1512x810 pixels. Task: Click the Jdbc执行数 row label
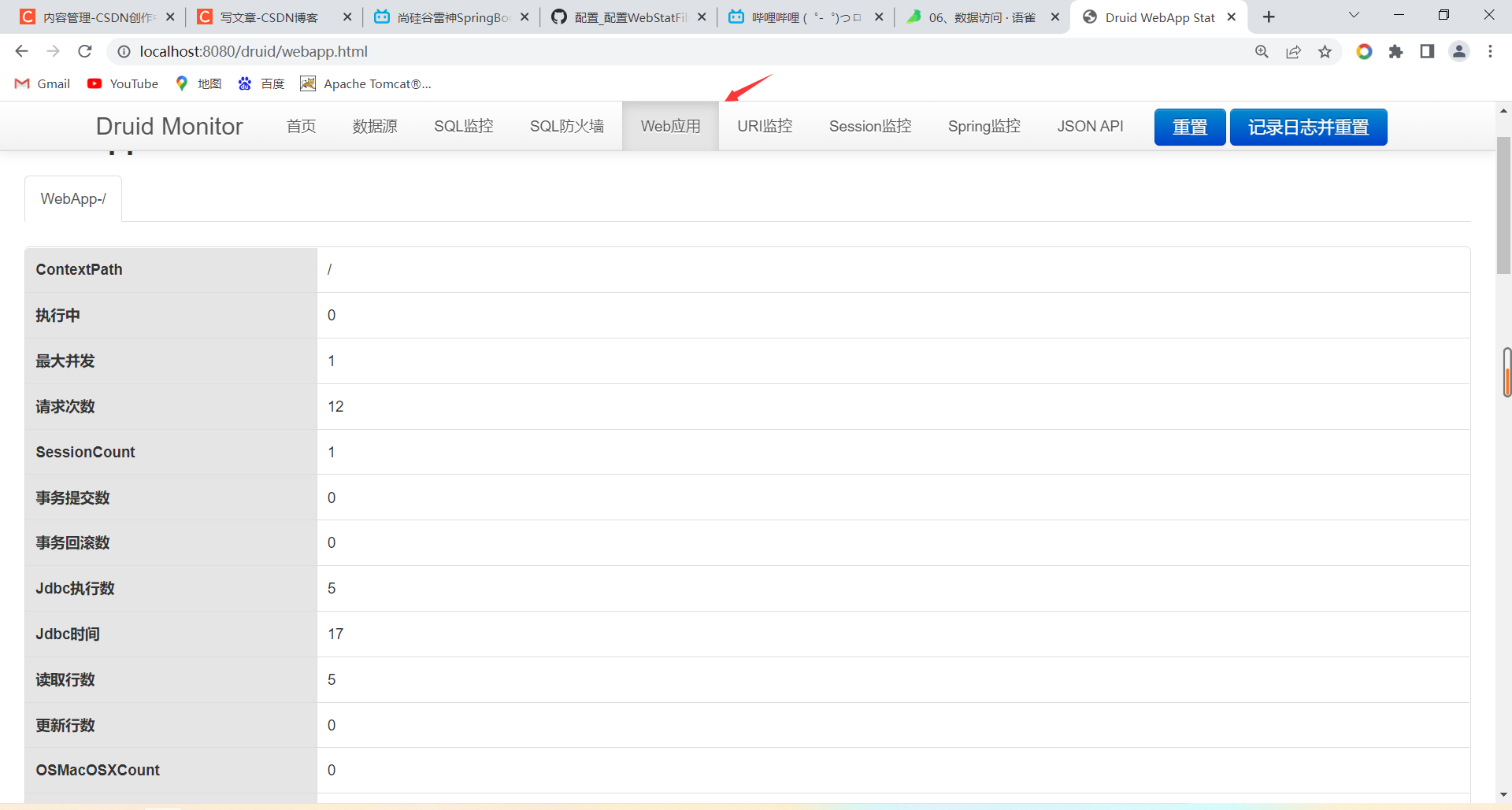75,588
